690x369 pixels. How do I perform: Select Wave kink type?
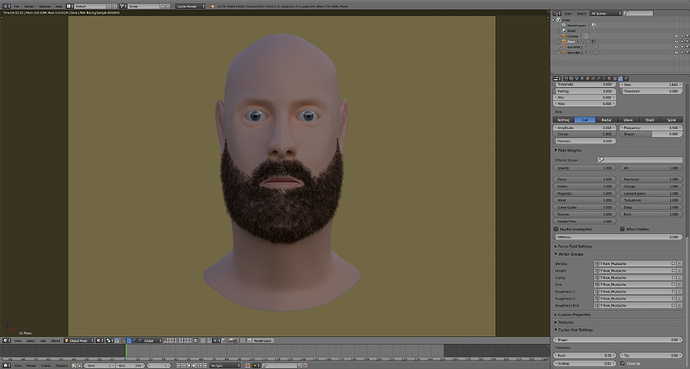(628, 120)
